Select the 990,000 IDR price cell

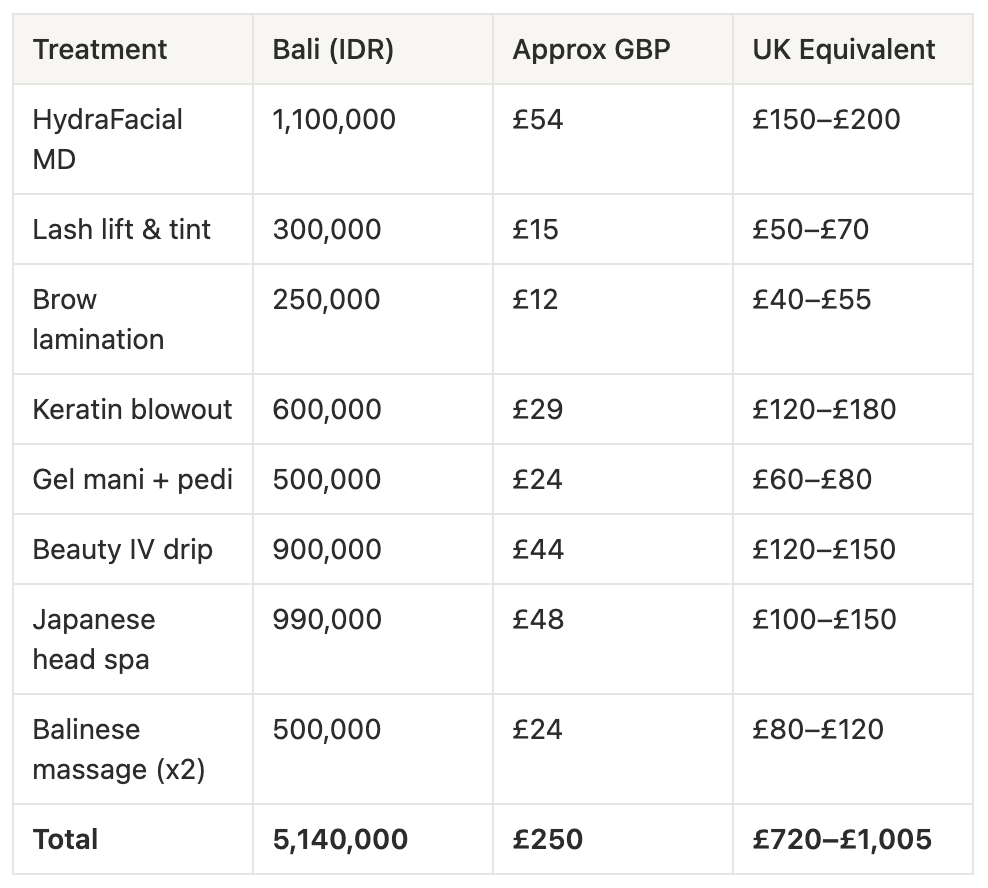pyautogui.click(x=373, y=639)
